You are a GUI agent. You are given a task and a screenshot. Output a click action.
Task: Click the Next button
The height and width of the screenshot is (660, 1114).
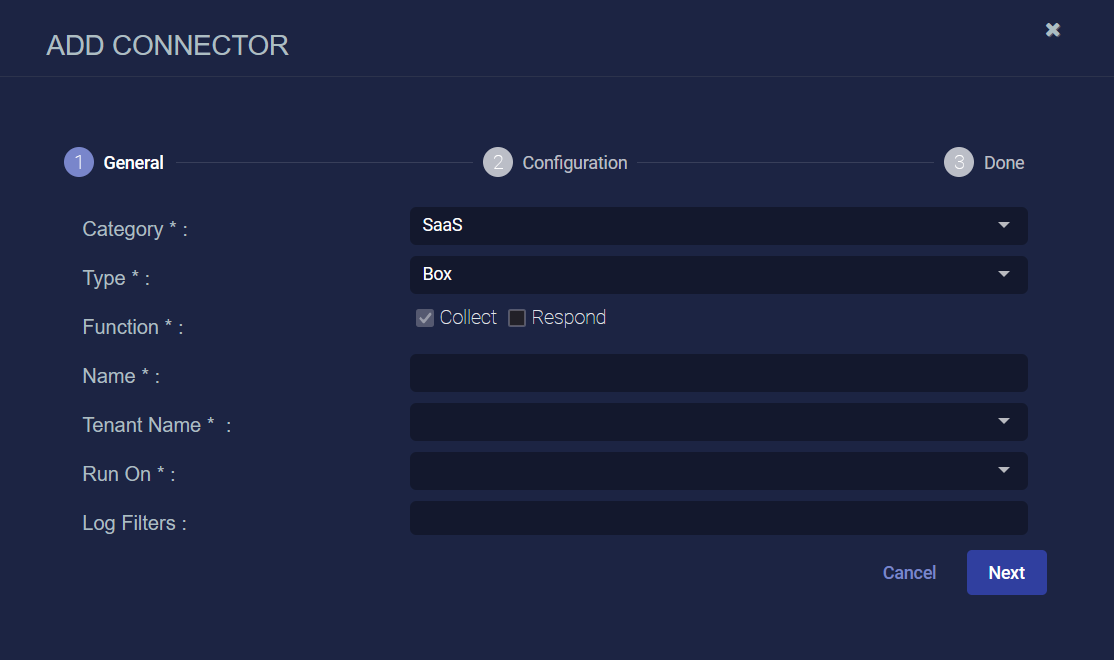(x=1007, y=573)
